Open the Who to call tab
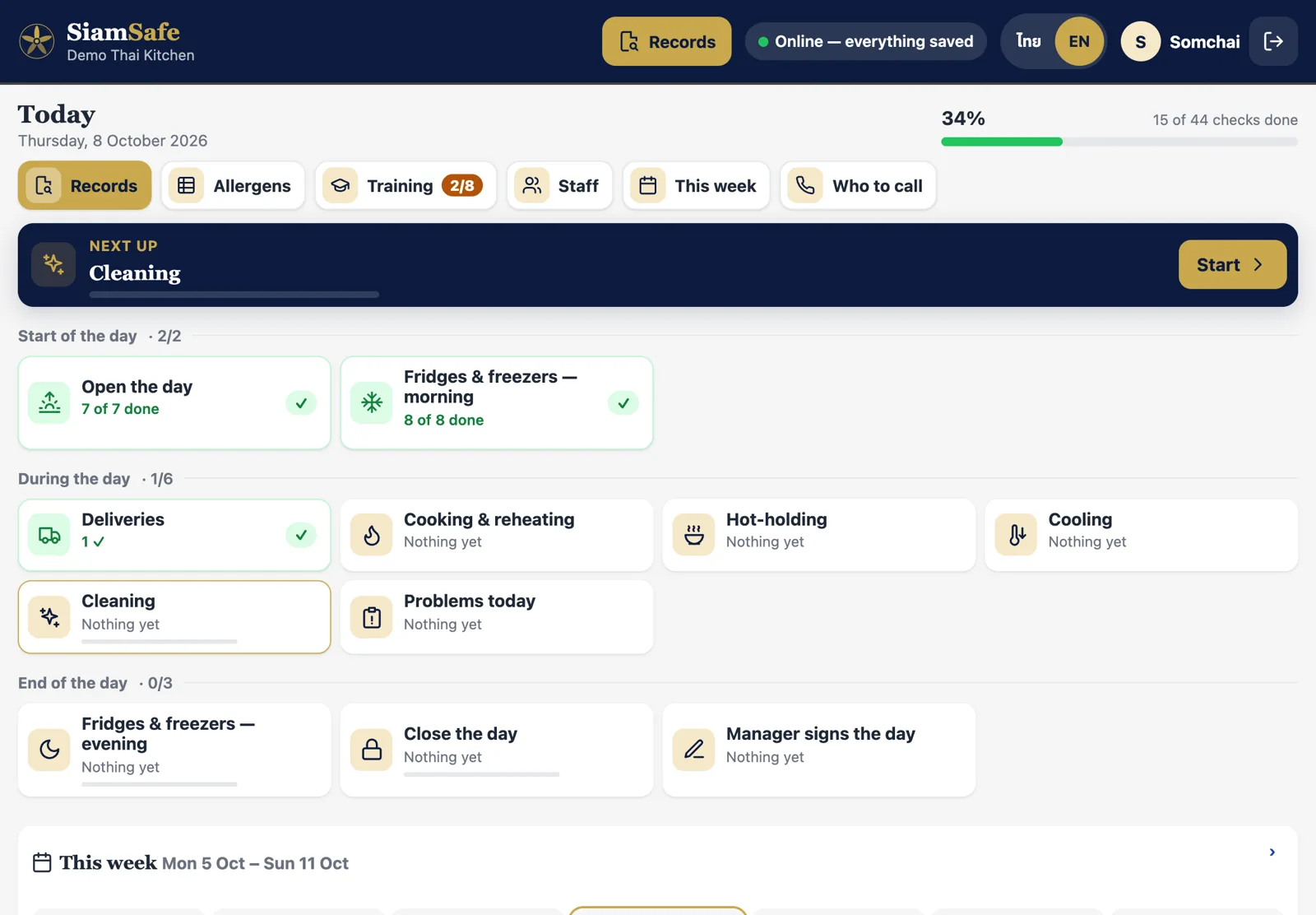This screenshot has width=1316, height=915. (858, 186)
